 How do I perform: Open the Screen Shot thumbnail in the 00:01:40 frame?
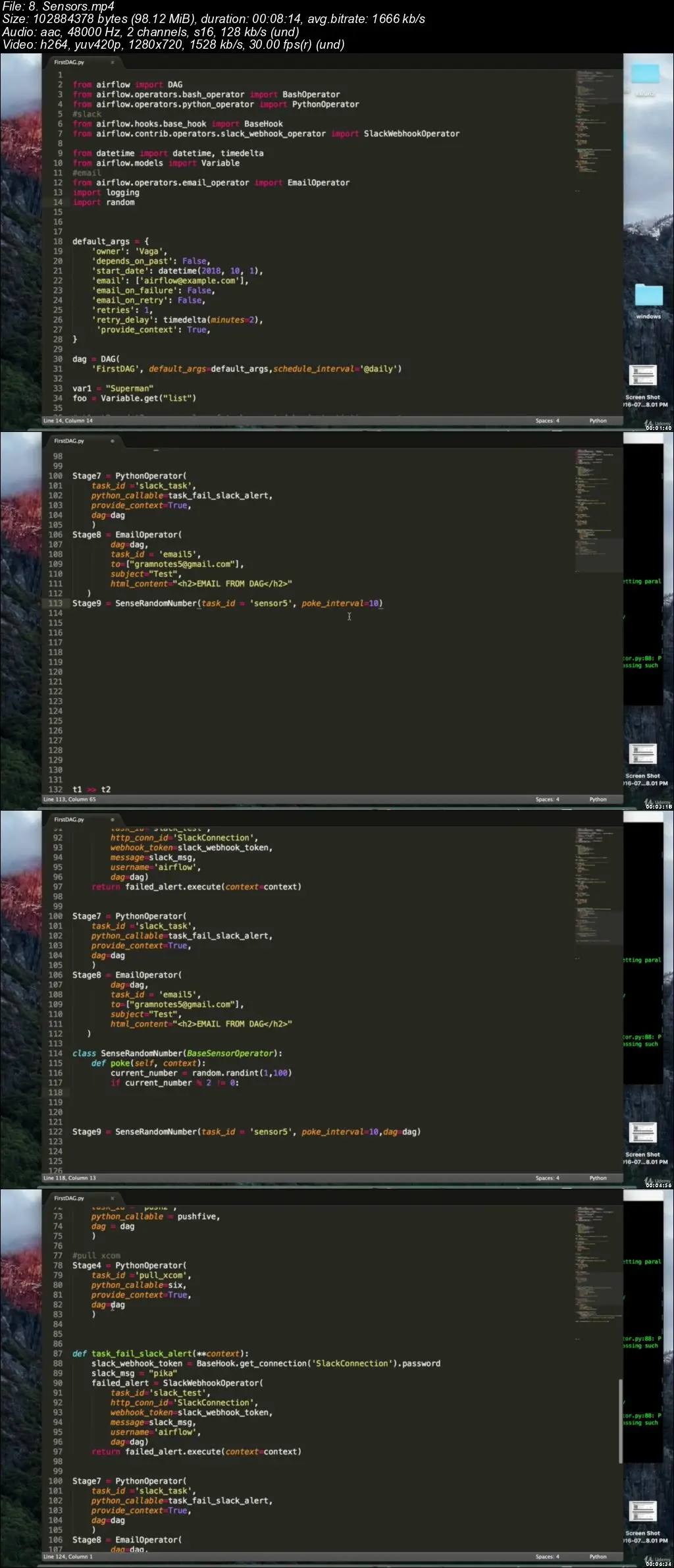click(x=642, y=375)
